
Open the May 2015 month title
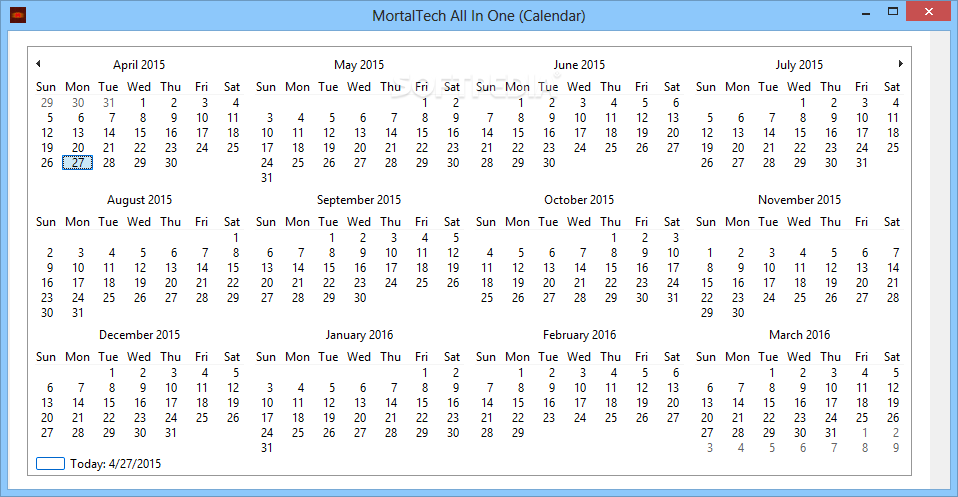(359, 65)
